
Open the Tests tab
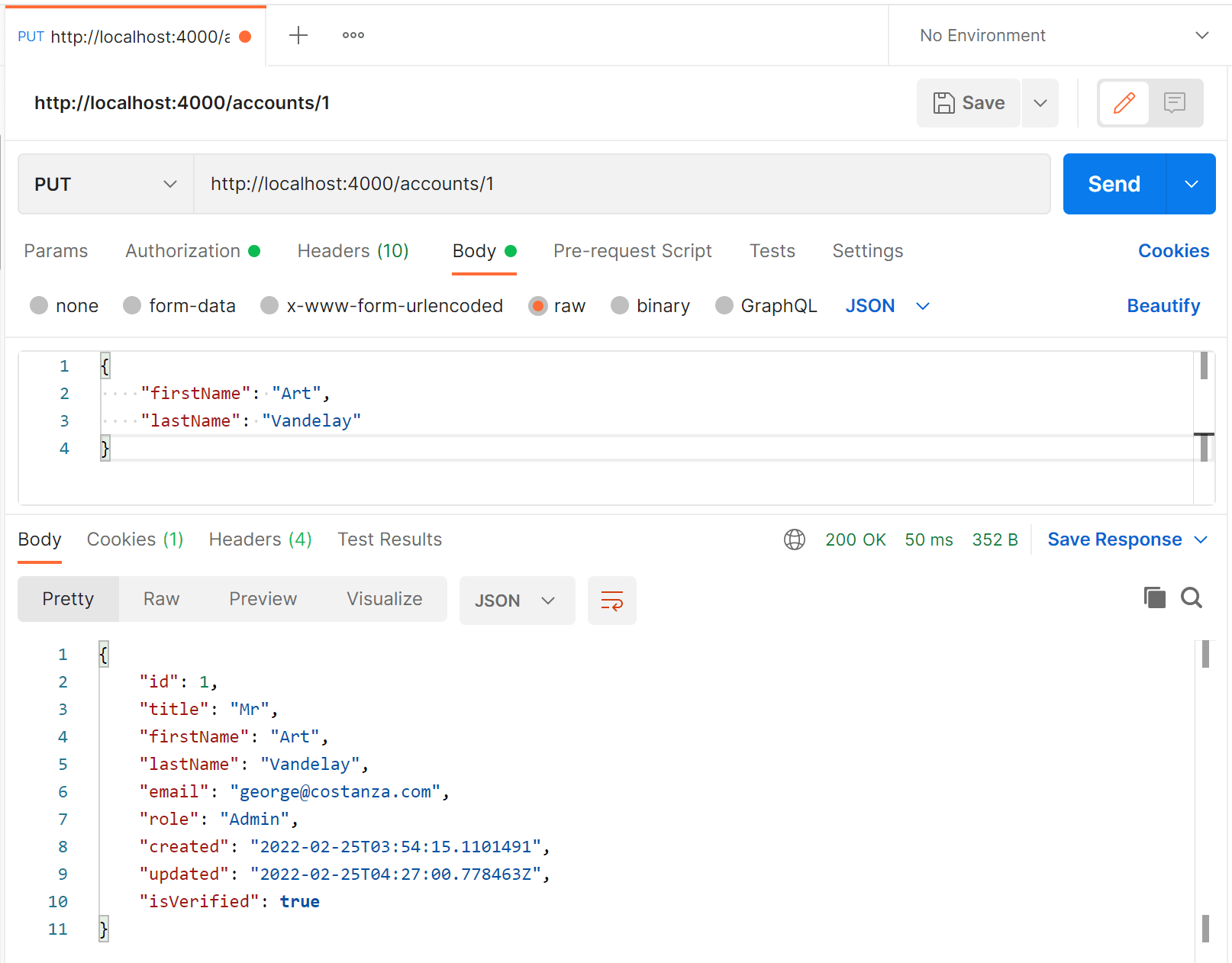[x=772, y=251]
